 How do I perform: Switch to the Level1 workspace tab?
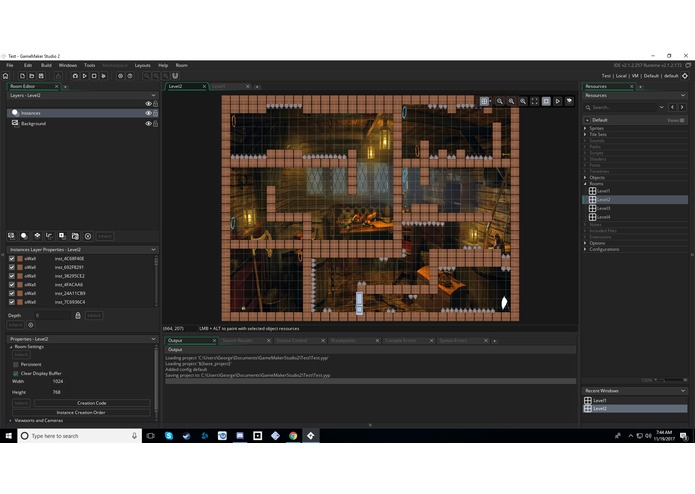point(230,86)
